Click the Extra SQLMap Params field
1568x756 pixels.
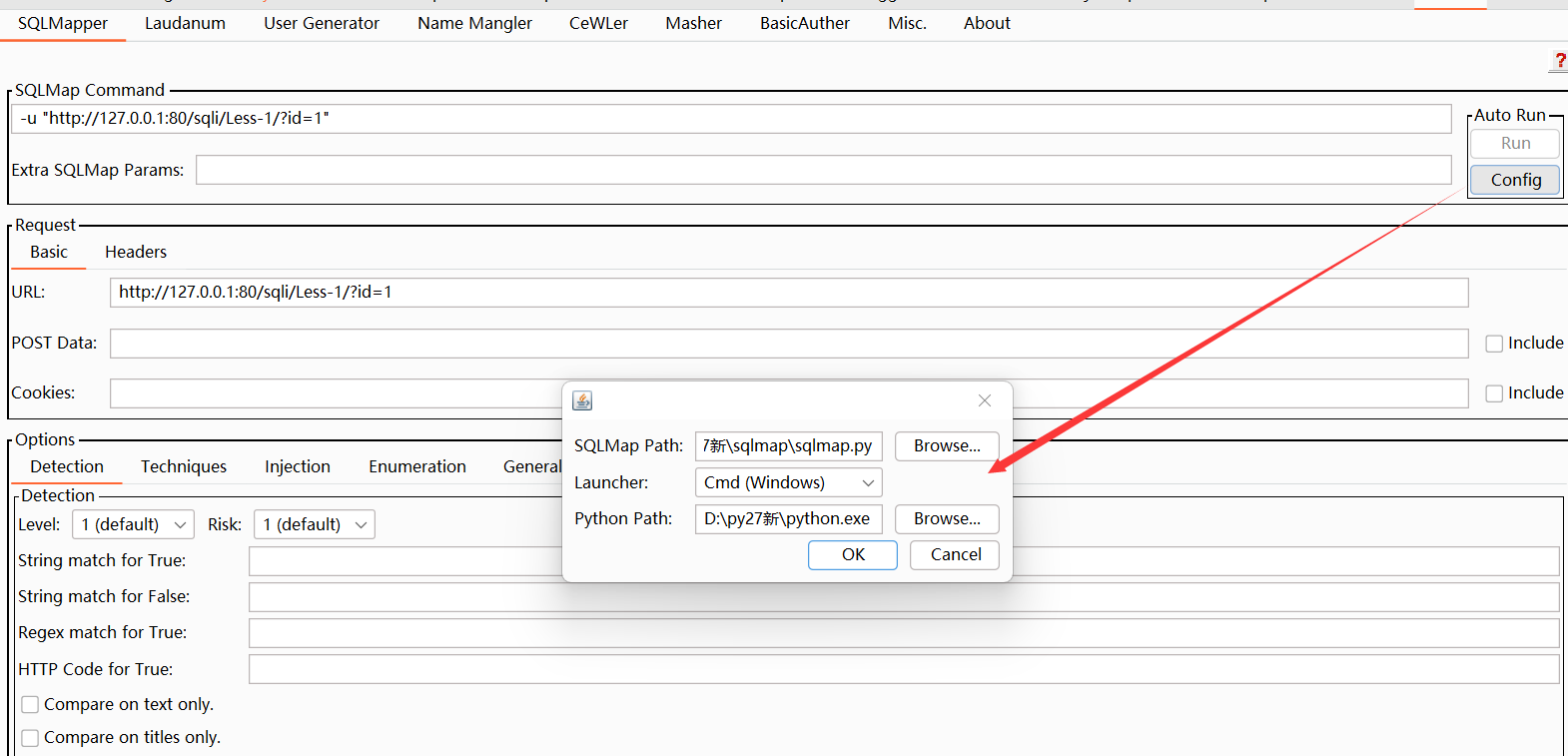(x=824, y=170)
